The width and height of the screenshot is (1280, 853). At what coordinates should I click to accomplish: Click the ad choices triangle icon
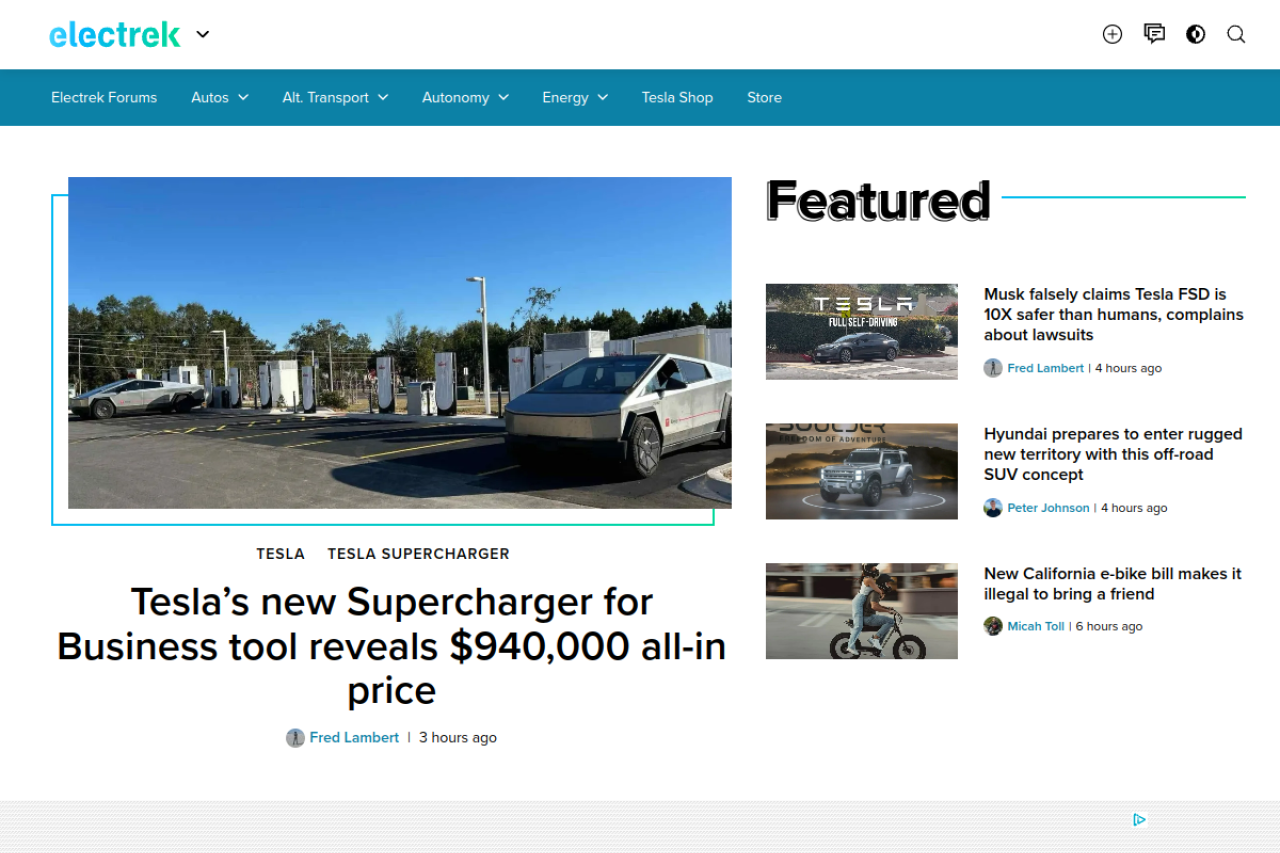(1139, 820)
